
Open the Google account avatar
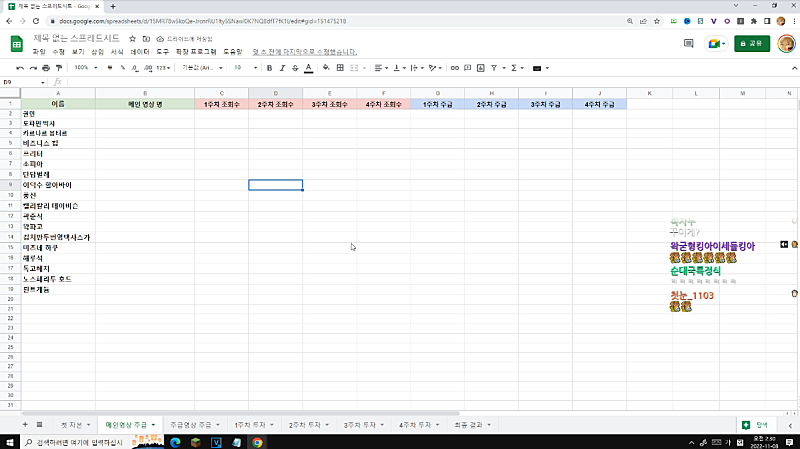(x=786, y=44)
